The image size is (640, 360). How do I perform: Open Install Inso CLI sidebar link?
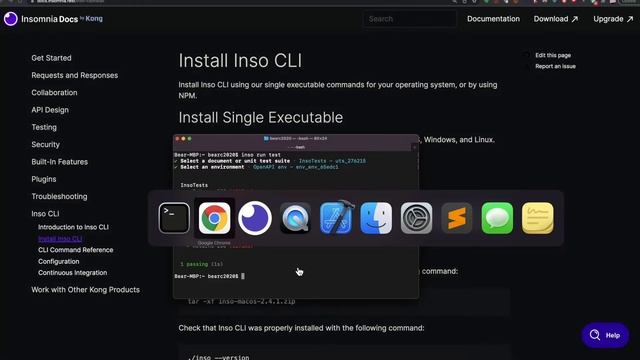(60, 238)
